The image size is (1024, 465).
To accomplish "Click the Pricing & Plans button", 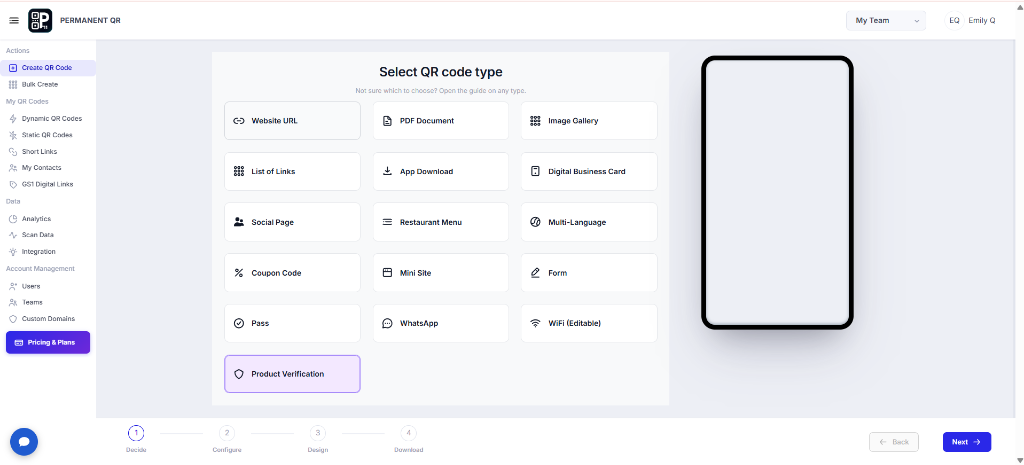I will click(48, 342).
